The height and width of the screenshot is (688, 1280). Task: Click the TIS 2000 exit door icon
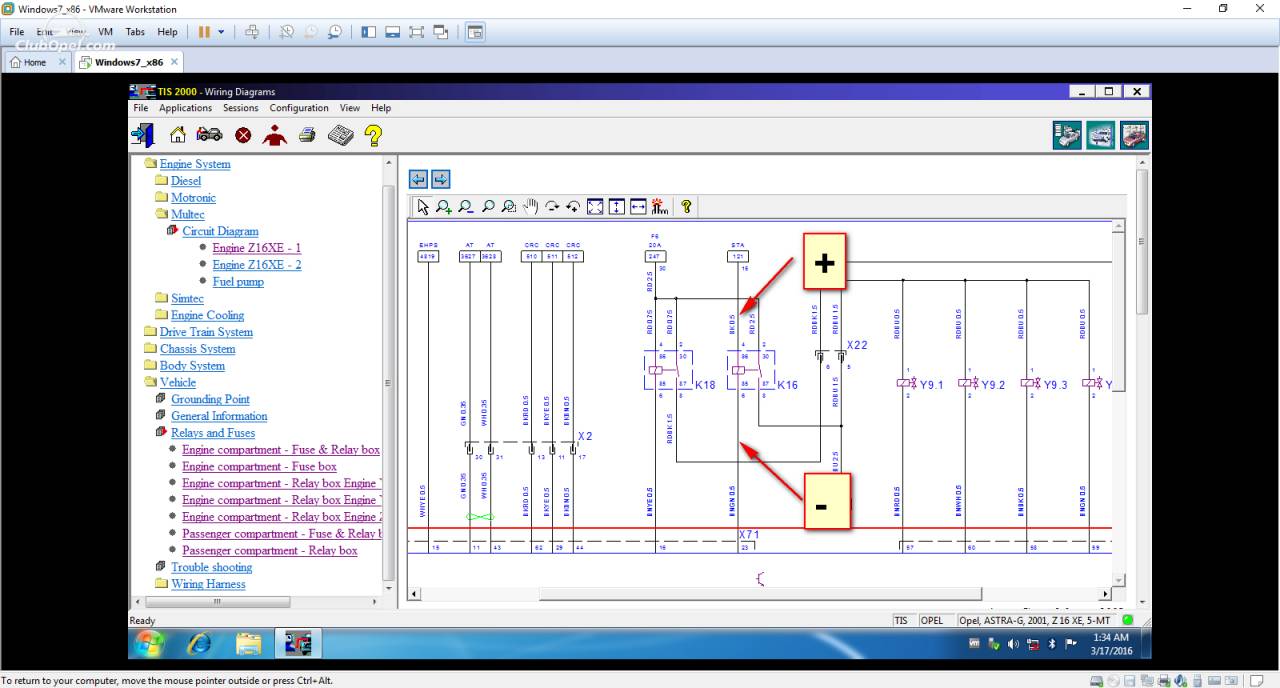click(143, 135)
